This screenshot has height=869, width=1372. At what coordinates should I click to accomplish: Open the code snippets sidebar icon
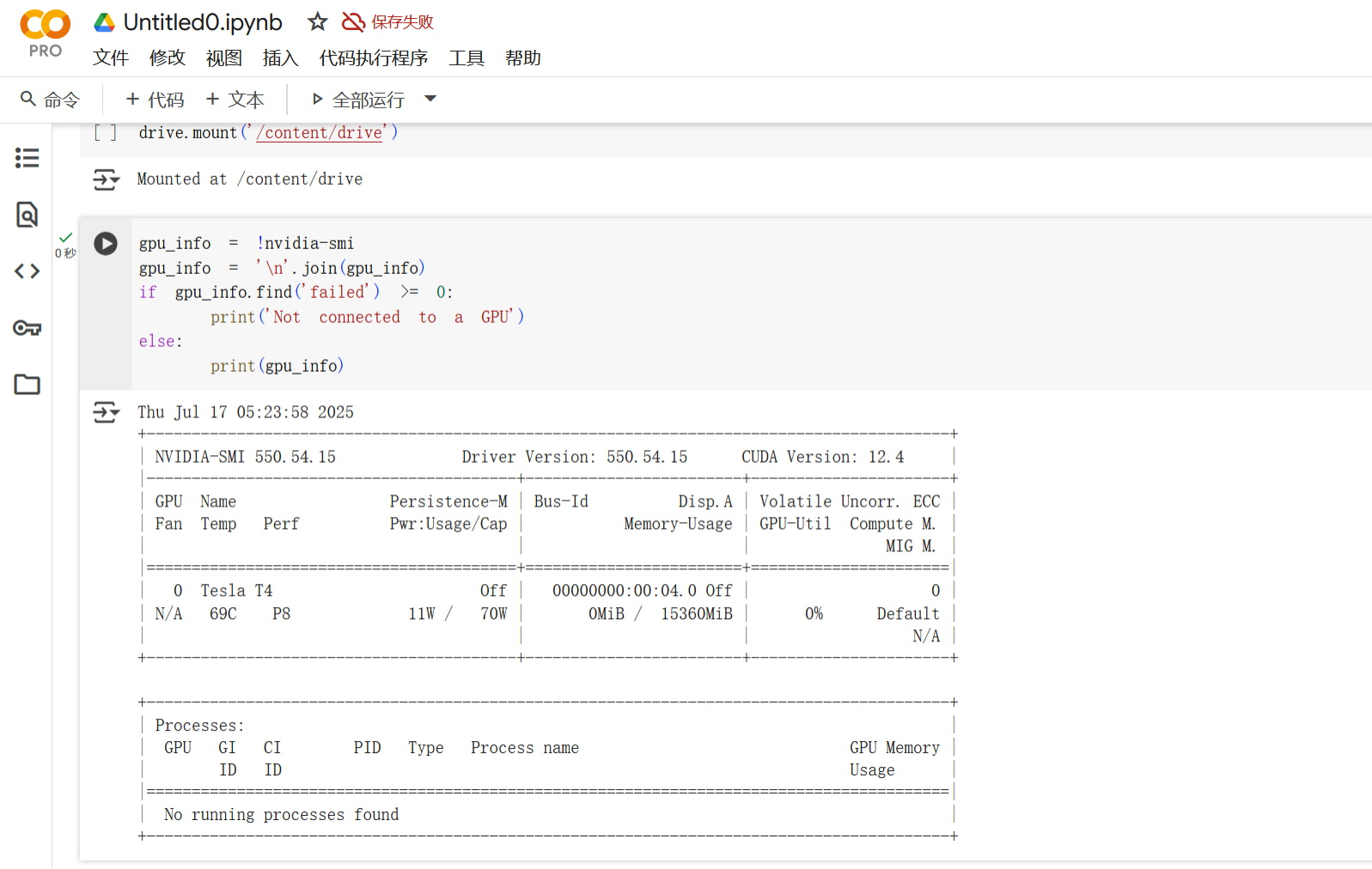coord(27,271)
